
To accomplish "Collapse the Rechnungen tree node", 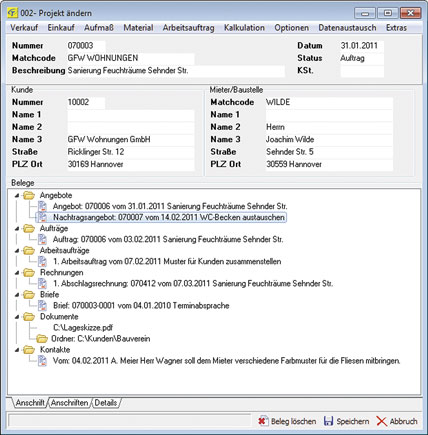I will 17,273.
